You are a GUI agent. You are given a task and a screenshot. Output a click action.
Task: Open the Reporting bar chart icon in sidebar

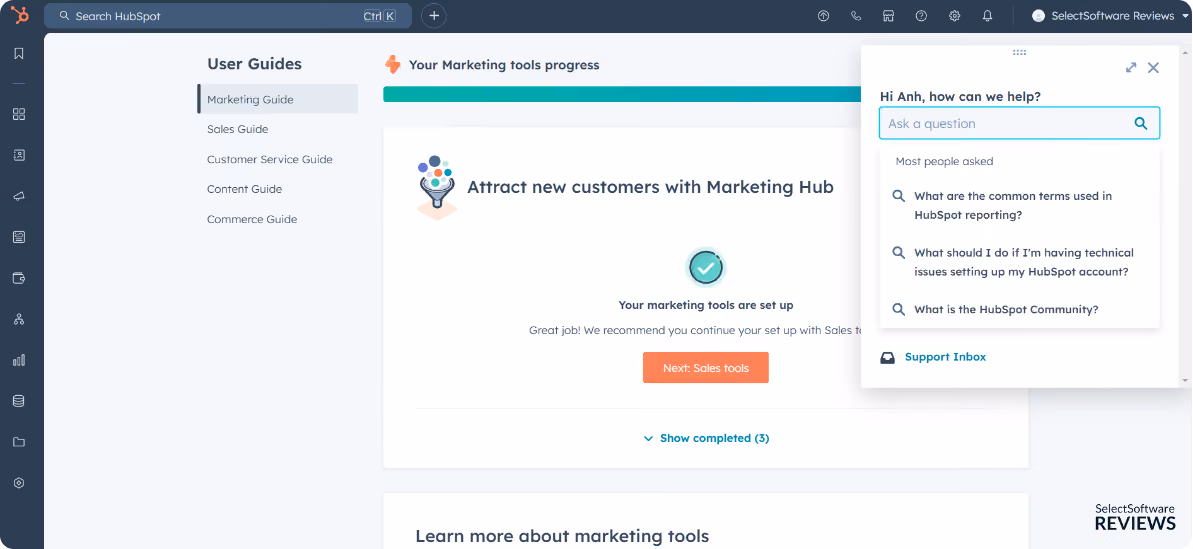pyautogui.click(x=19, y=360)
